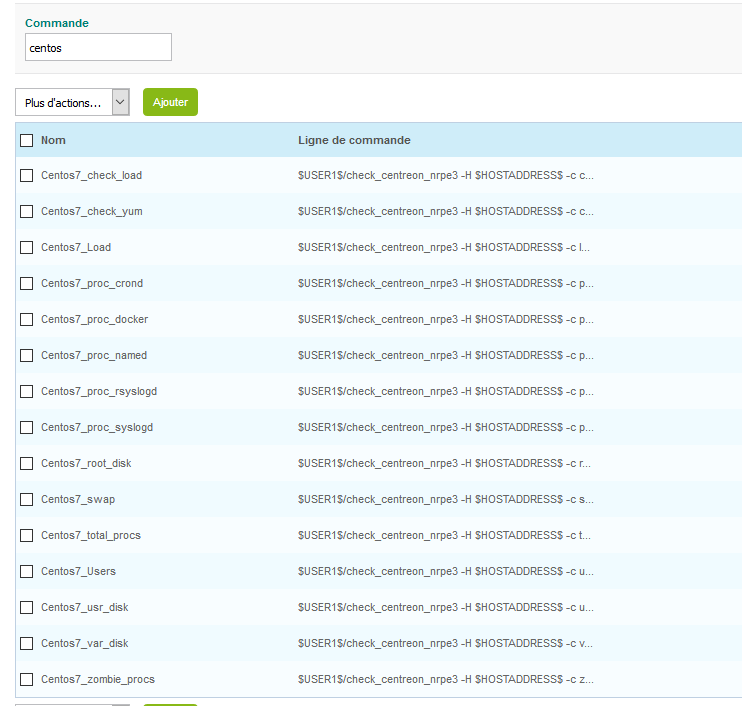Click the command line text for Centos7_swap
The width and height of the screenshot is (742, 706).
coord(445,499)
